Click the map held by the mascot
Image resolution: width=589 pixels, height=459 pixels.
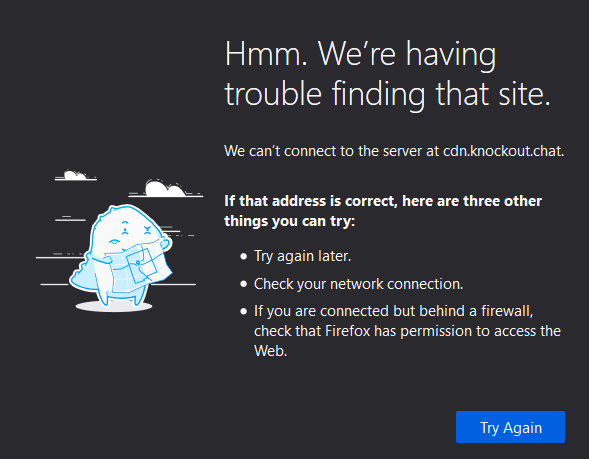[139, 267]
